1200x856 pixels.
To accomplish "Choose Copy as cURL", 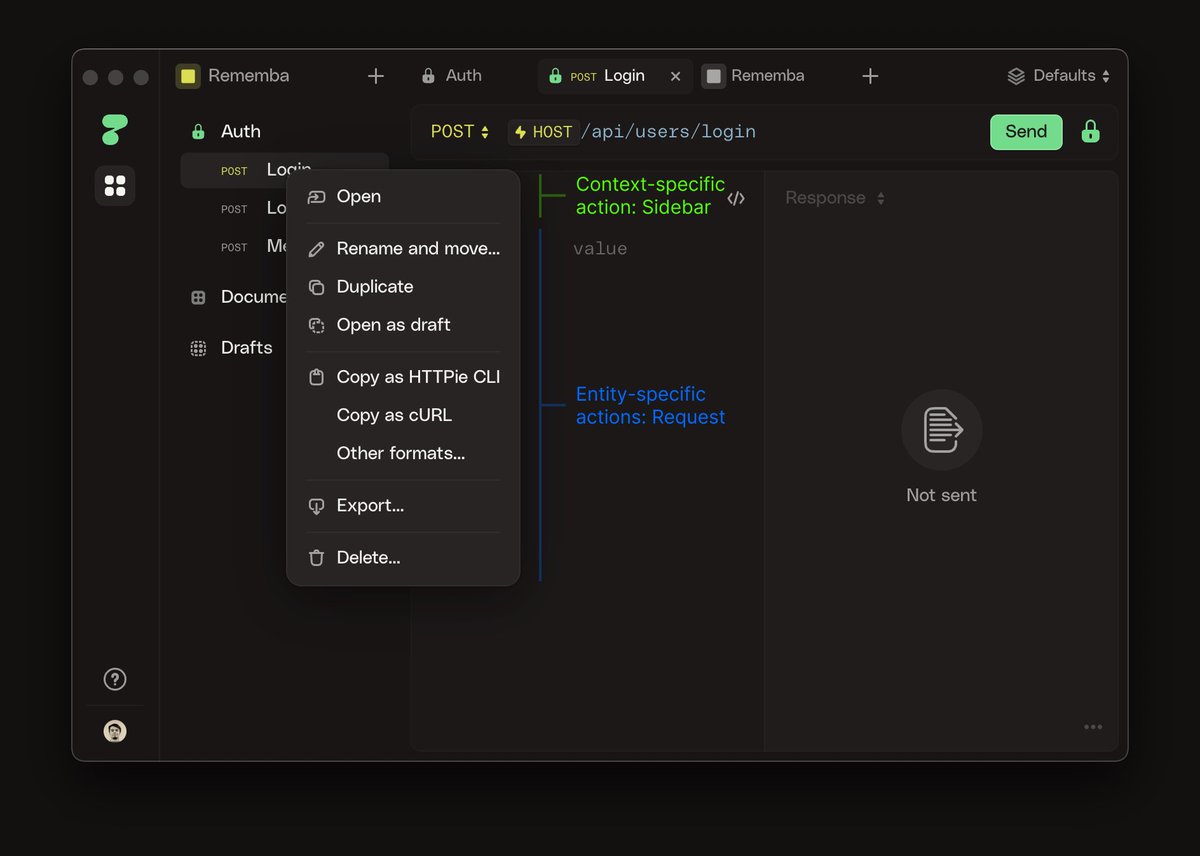I will pos(403,415).
